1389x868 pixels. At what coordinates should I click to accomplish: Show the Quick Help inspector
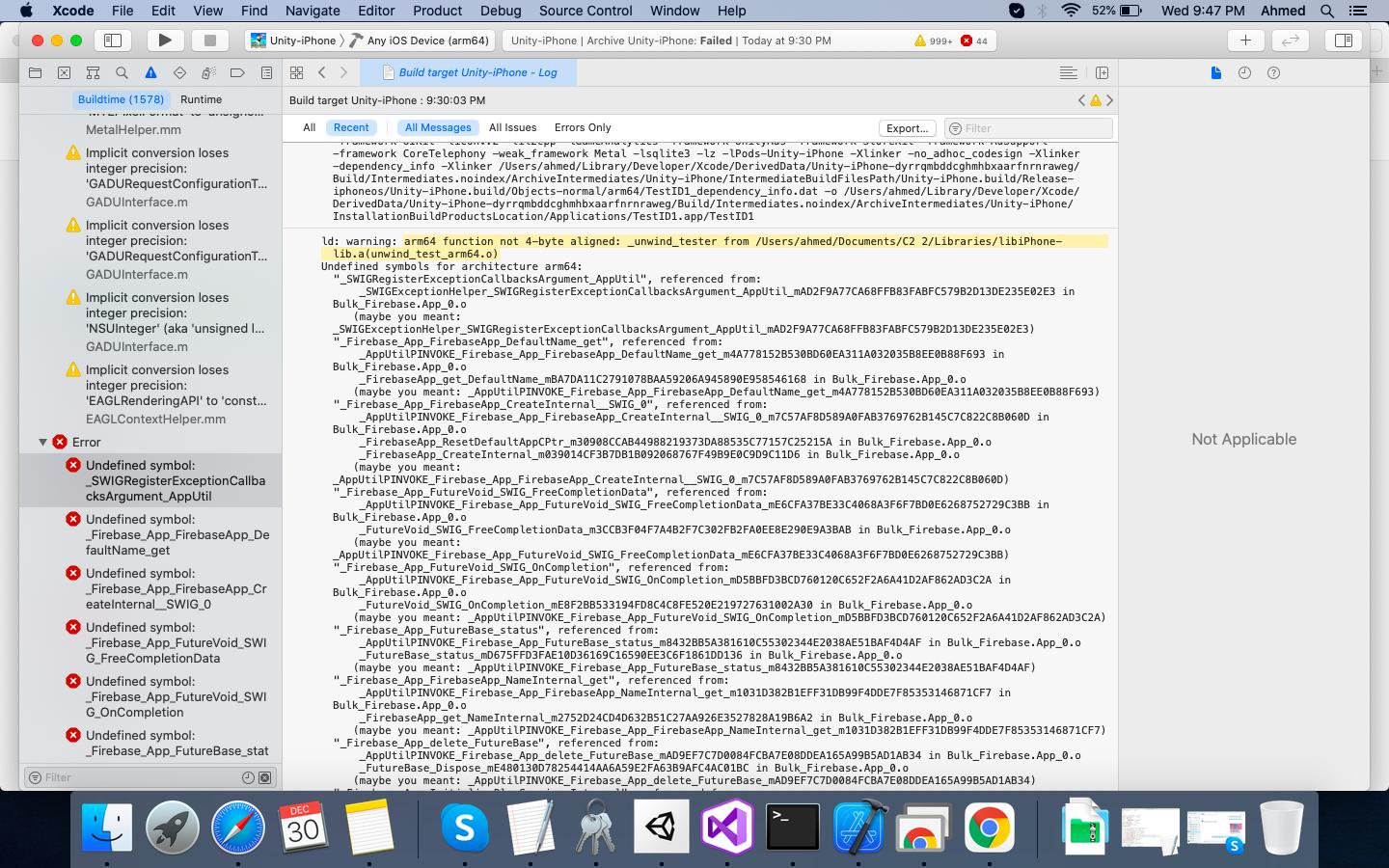[x=1273, y=72]
